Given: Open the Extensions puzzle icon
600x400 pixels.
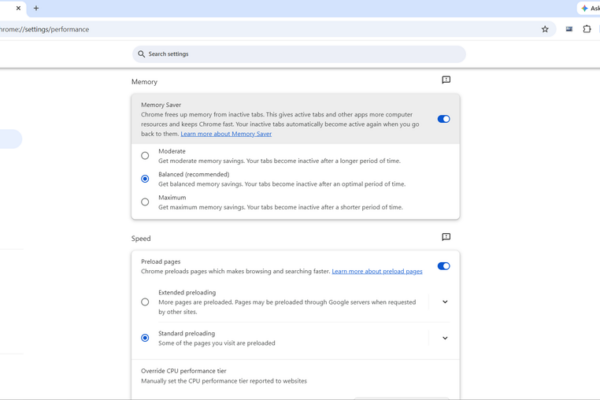Looking at the screenshot, I should pos(587,29).
